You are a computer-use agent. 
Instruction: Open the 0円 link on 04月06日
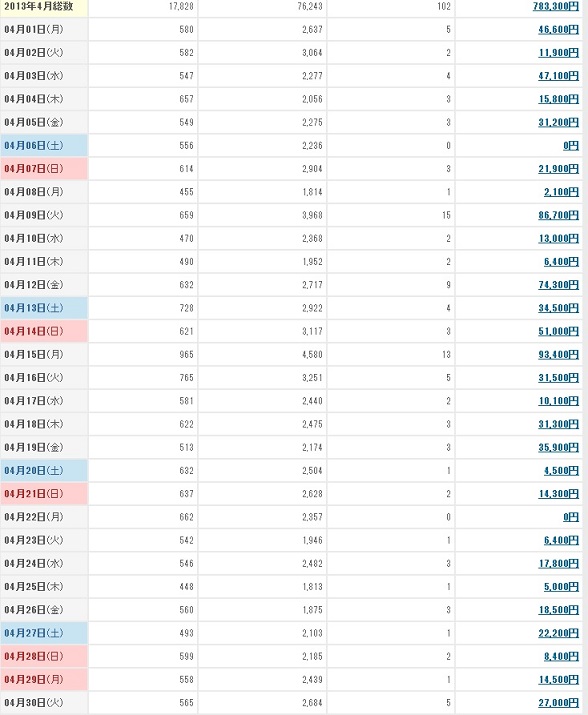[x=571, y=146]
